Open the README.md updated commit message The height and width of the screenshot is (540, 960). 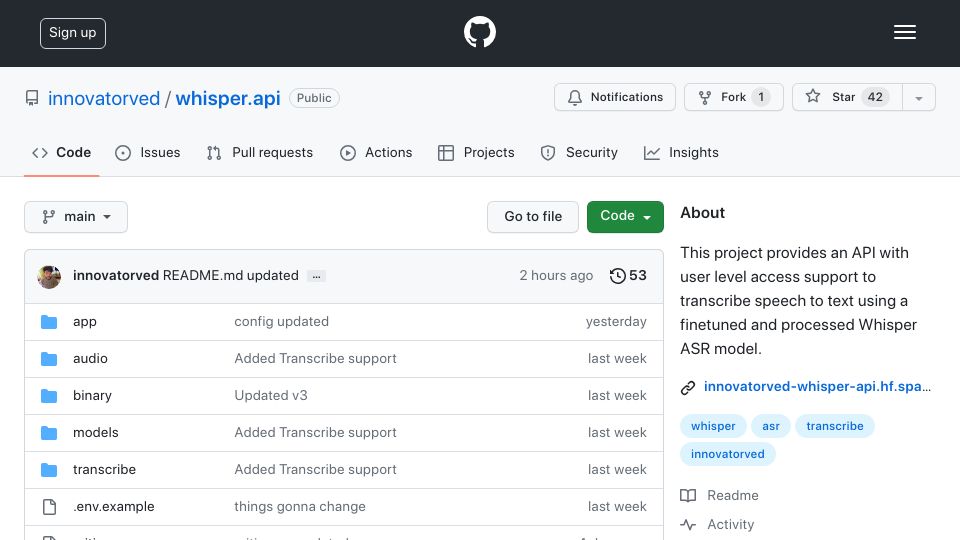coord(230,276)
